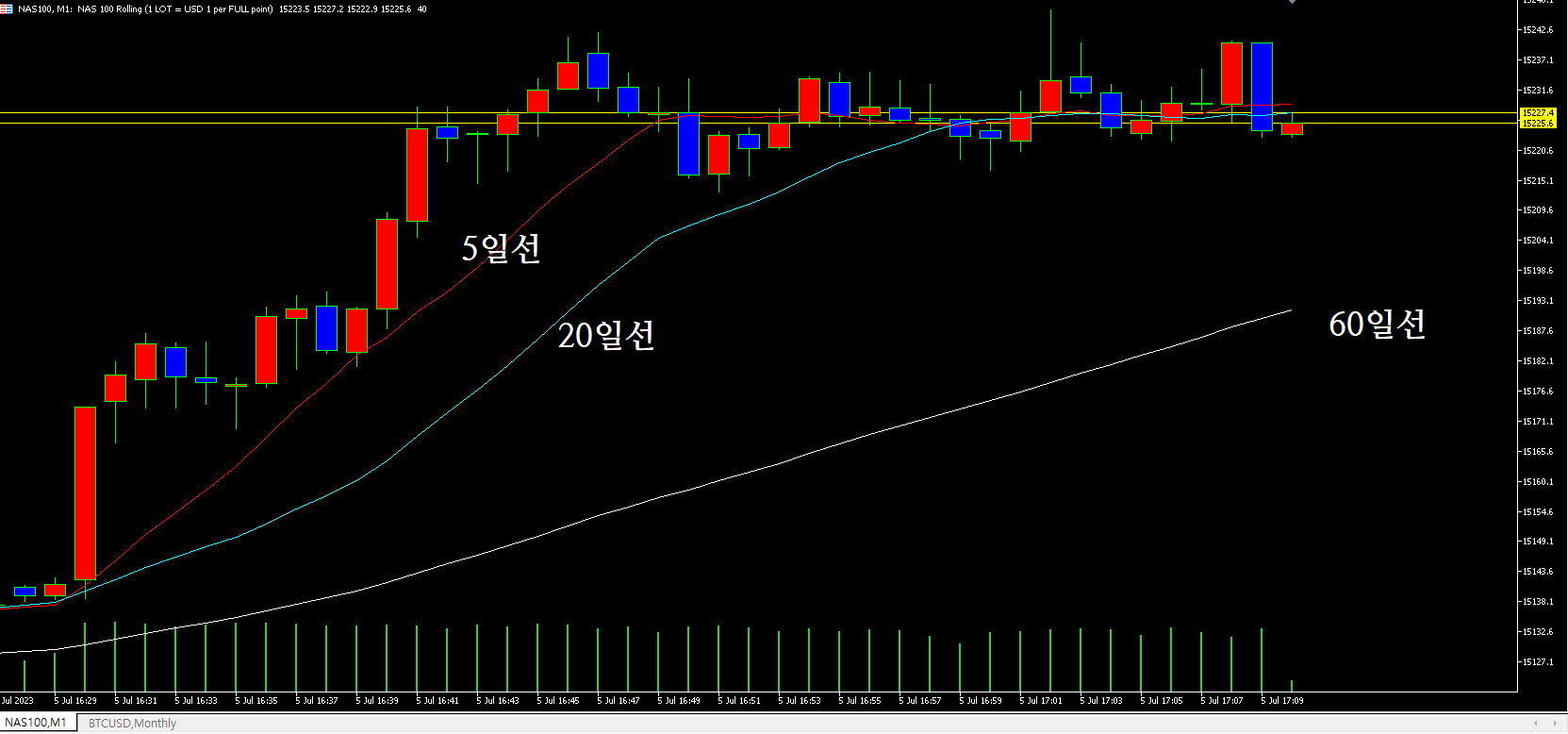The width and height of the screenshot is (1568, 734).
Task: Select the 5일선 text label
Action: [x=501, y=248]
